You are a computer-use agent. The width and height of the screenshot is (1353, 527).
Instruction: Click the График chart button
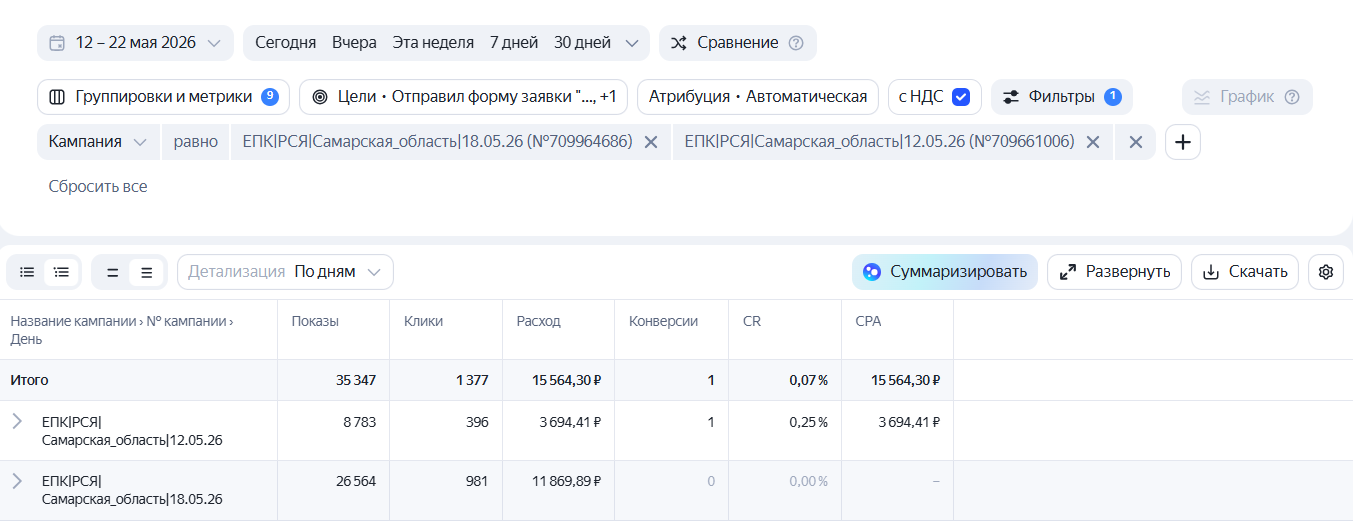(1247, 97)
